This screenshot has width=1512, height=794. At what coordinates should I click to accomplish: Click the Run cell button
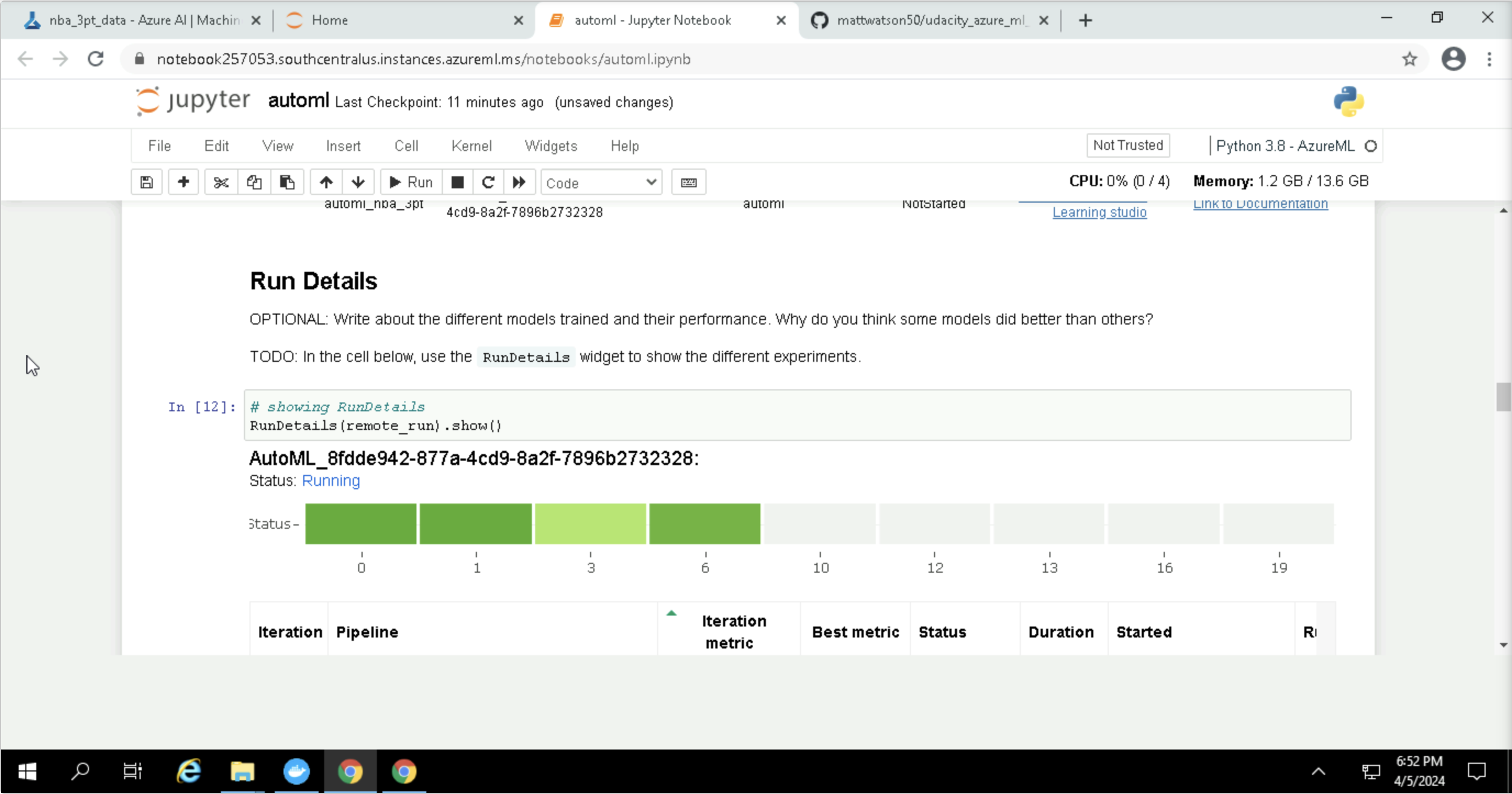(412, 182)
